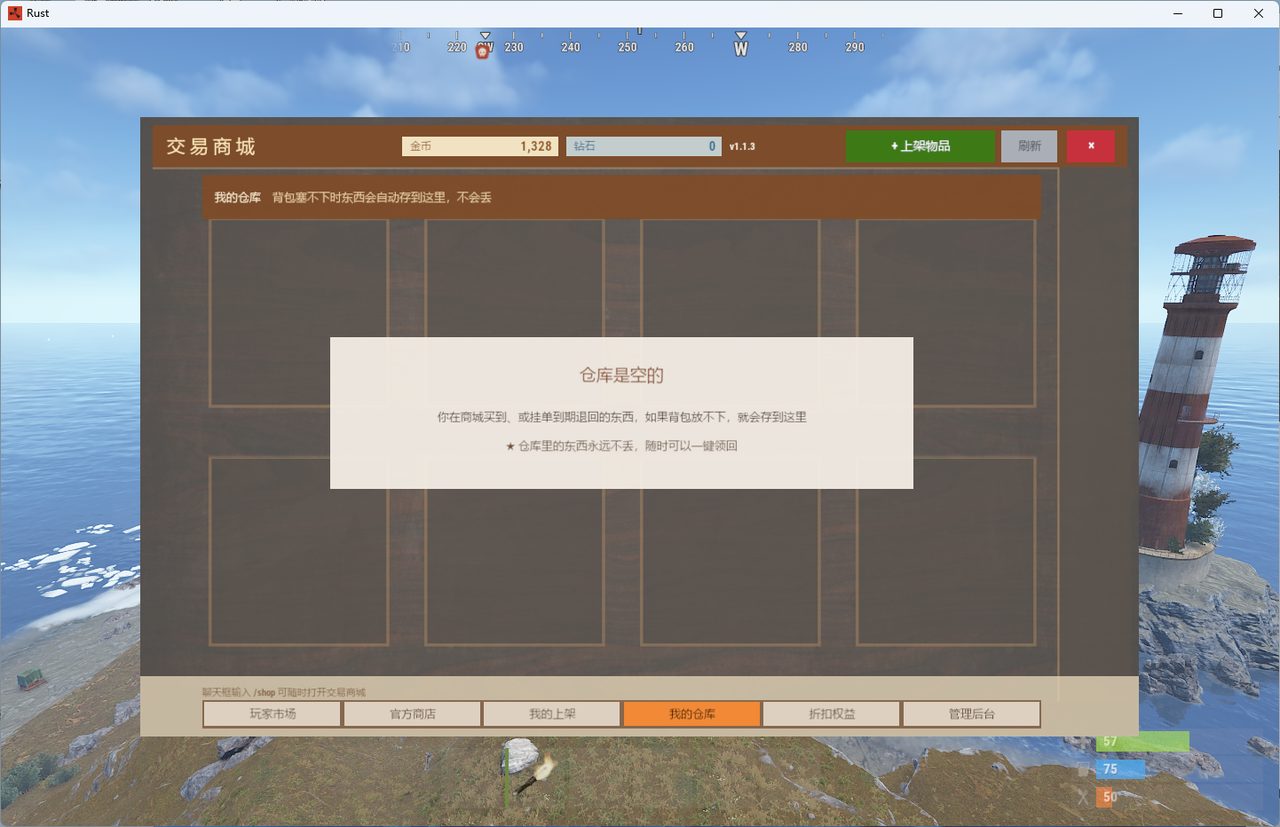Click the green health bar showing 57
Screen dimensions: 1280x827
1143,741
